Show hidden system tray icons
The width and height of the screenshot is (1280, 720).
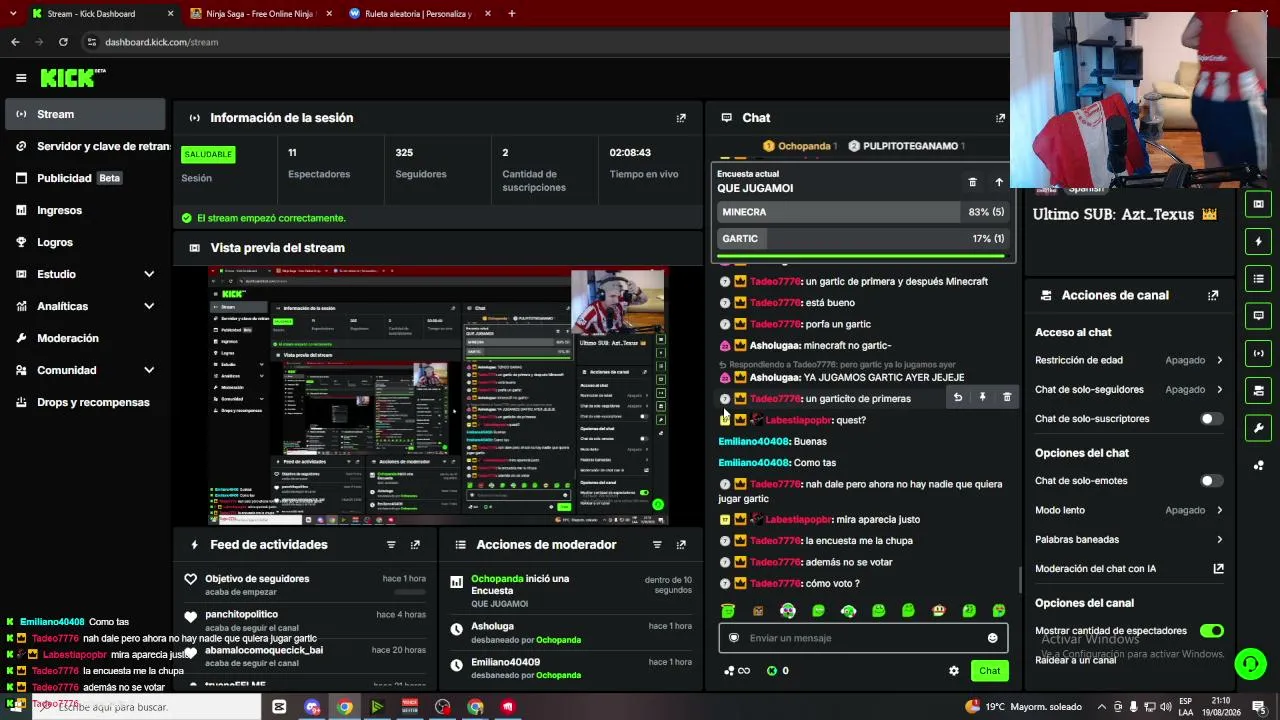(1101, 707)
